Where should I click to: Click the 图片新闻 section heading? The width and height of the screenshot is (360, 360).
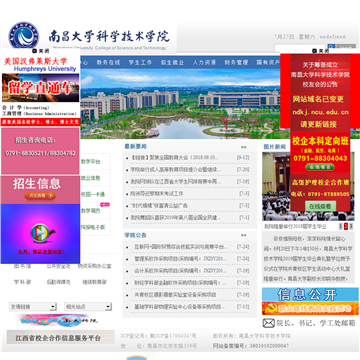pos(275,147)
